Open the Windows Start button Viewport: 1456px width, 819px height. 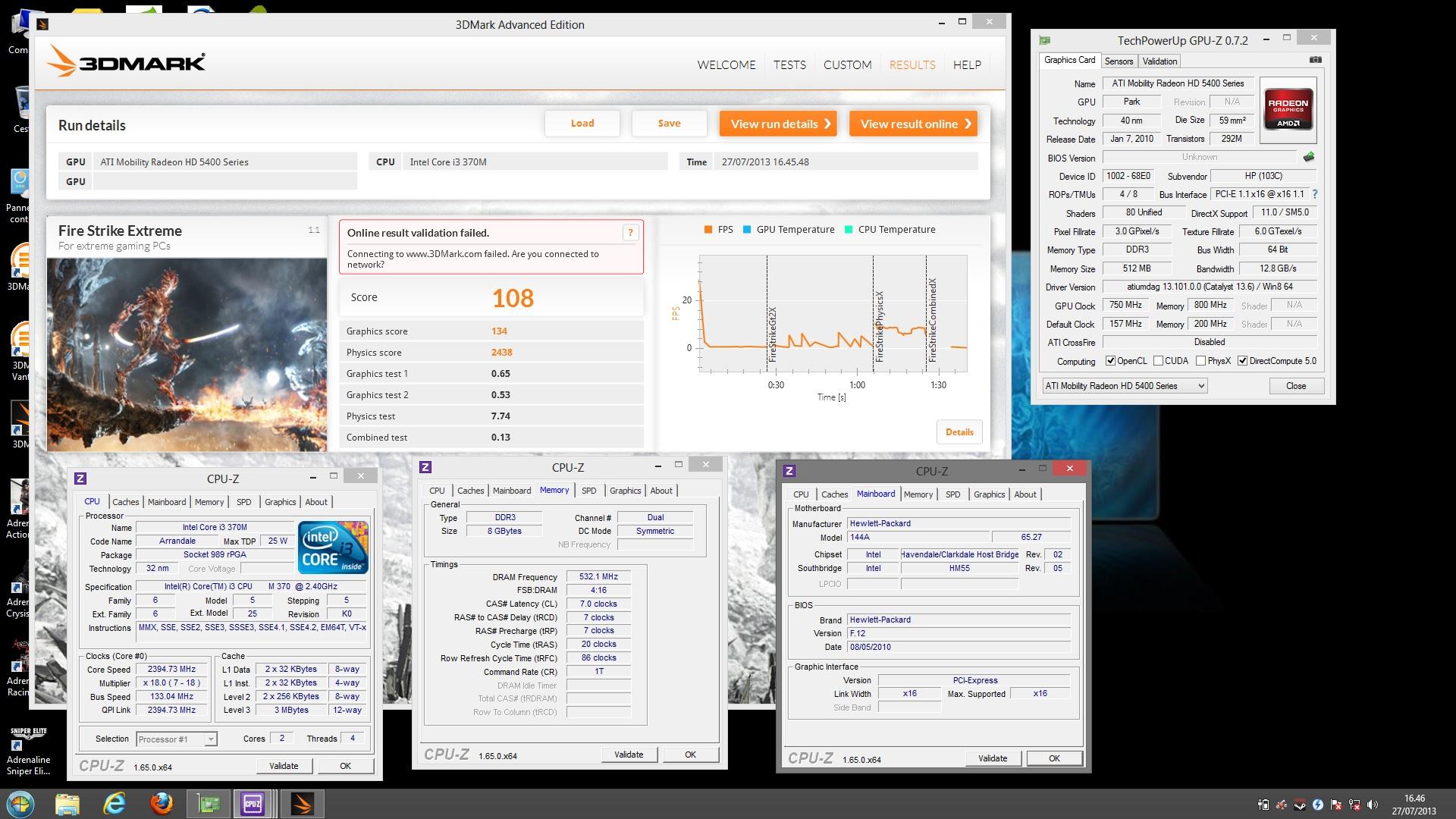(x=20, y=804)
